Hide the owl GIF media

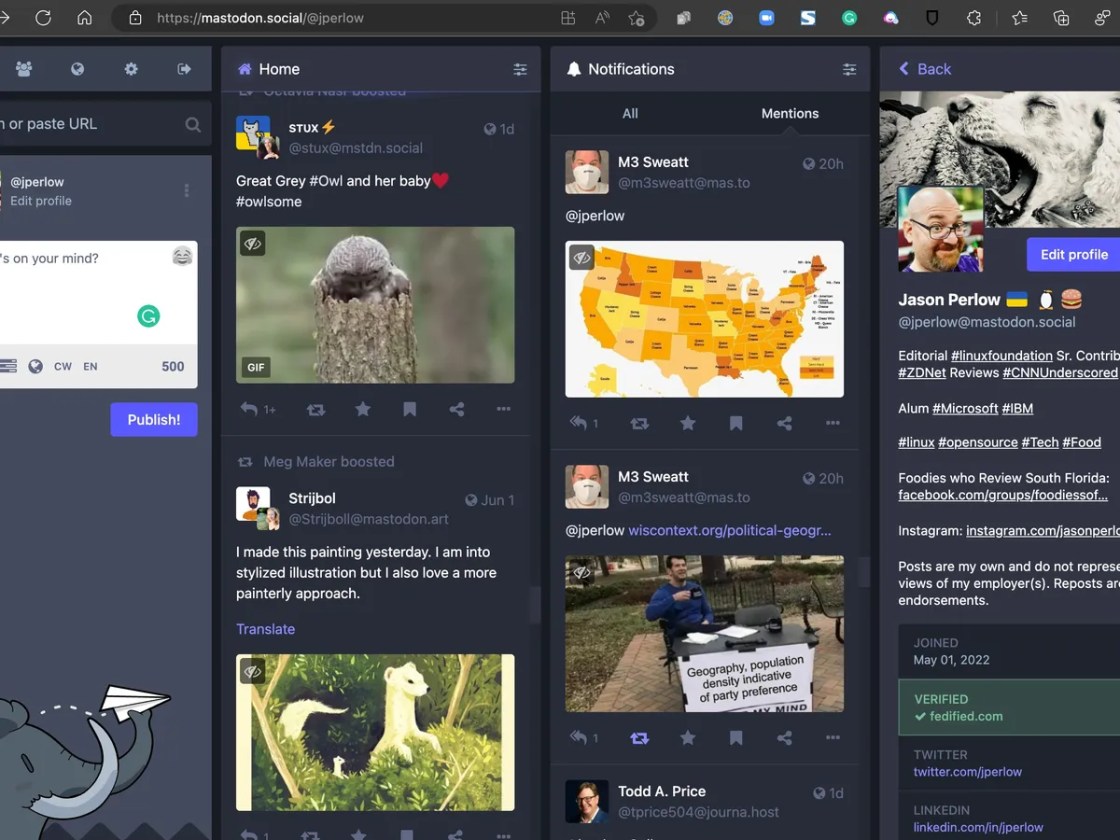point(253,243)
